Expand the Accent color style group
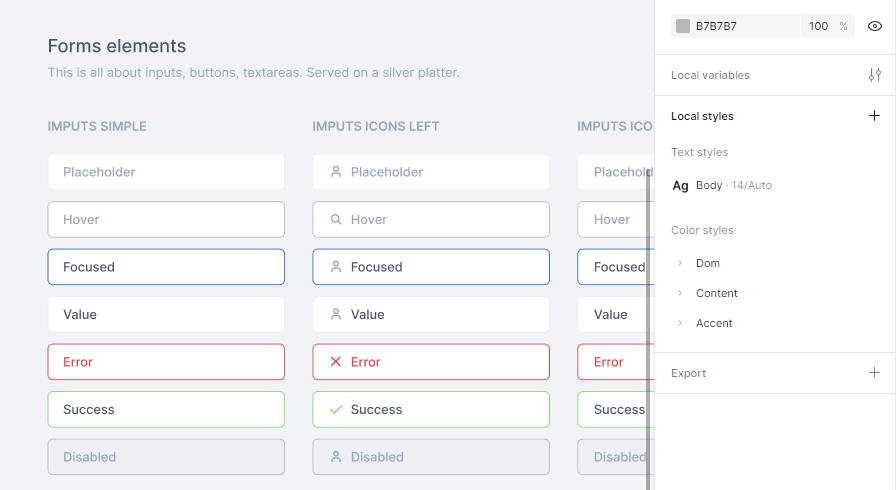 click(680, 323)
